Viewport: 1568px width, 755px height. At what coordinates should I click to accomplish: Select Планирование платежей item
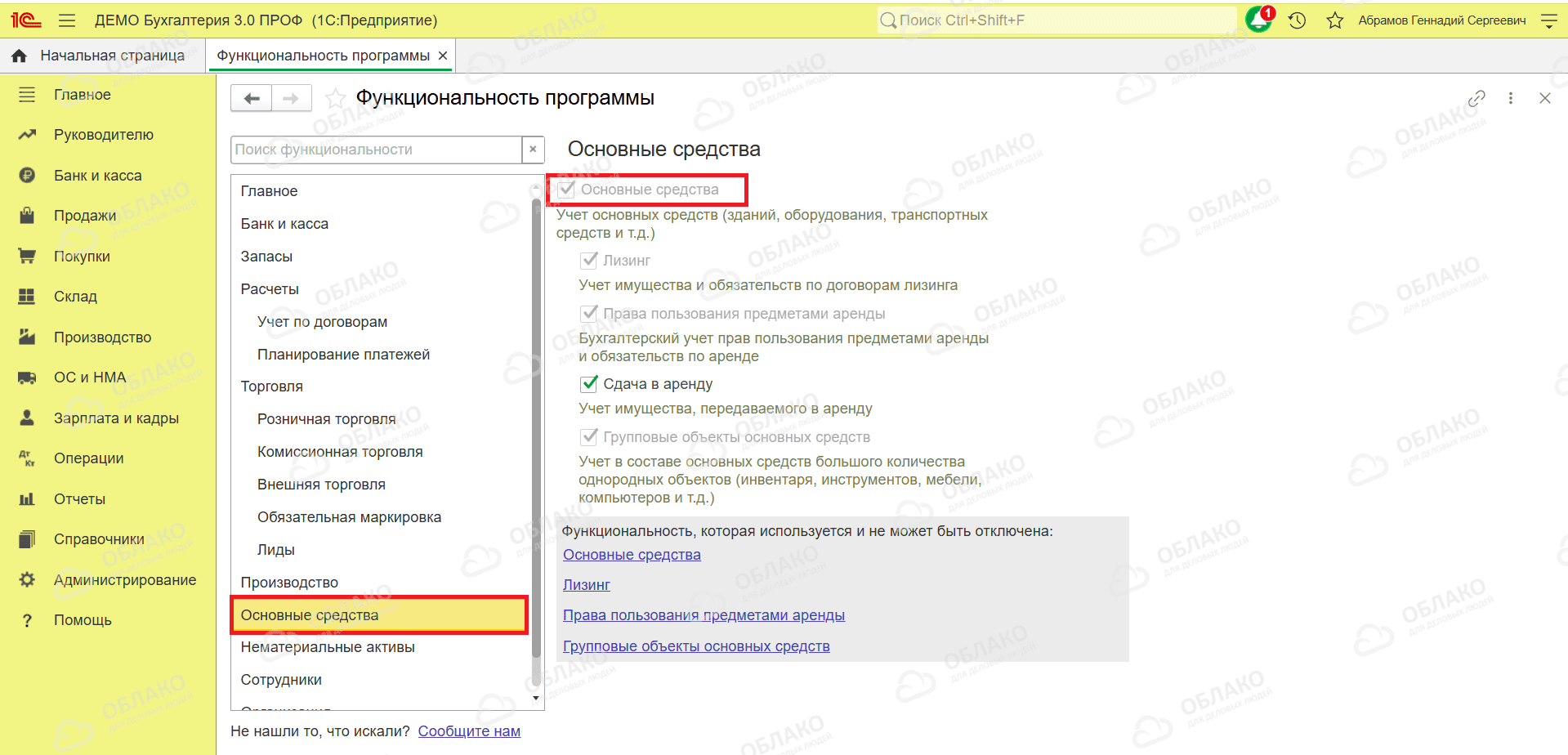(380, 355)
